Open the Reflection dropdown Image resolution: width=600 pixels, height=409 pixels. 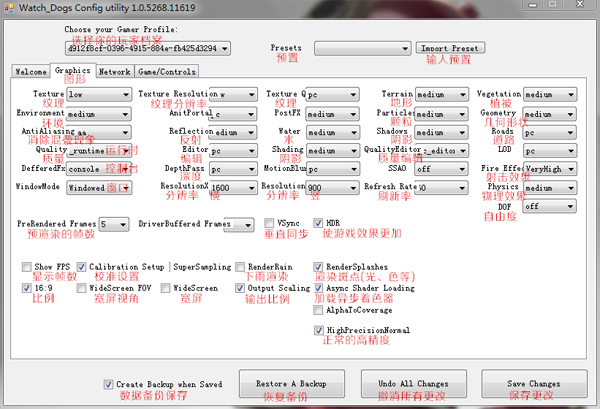coord(233,132)
